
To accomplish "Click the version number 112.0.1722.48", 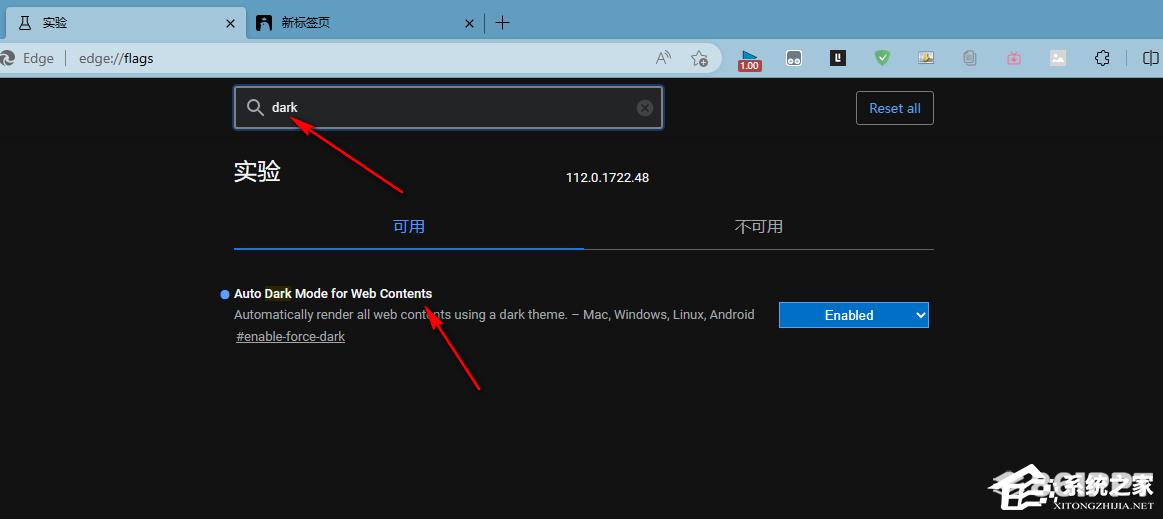I will coord(607,178).
